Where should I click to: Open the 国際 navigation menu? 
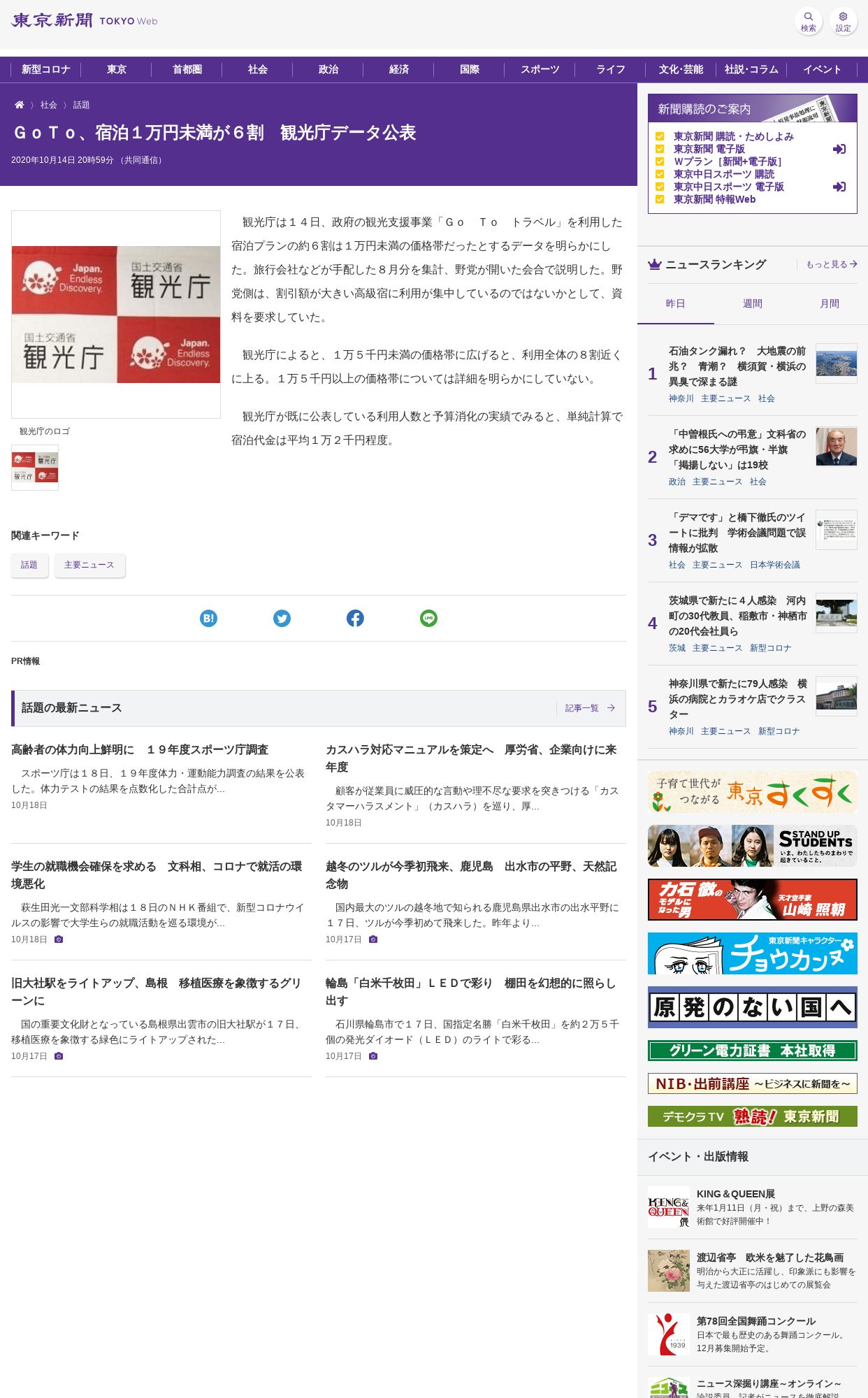[x=470, y=69]
